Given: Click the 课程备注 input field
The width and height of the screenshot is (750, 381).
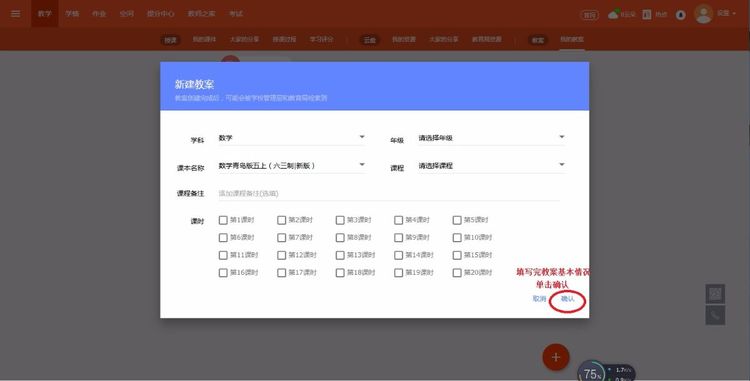Looking at the screenshot, I should coord(389,194).
